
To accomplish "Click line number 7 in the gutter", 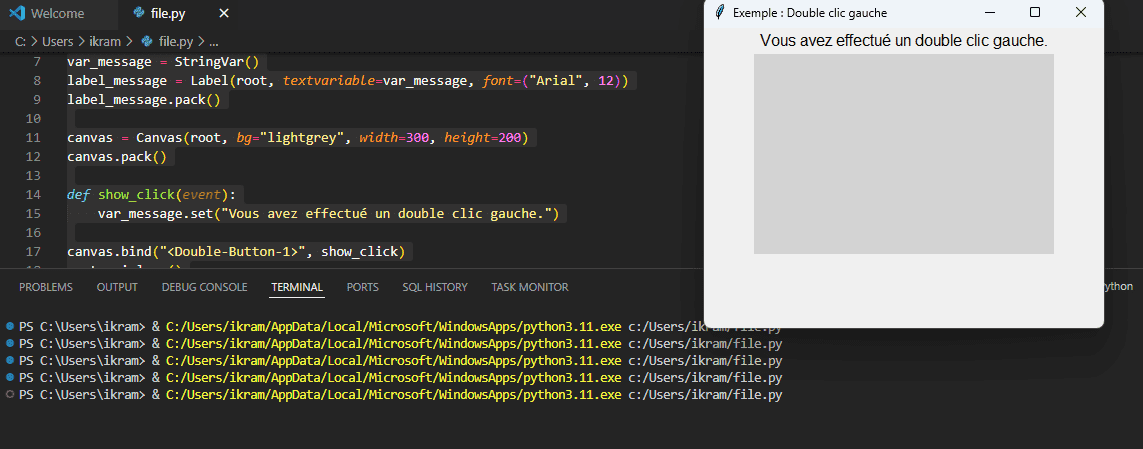I will [37, 61].
